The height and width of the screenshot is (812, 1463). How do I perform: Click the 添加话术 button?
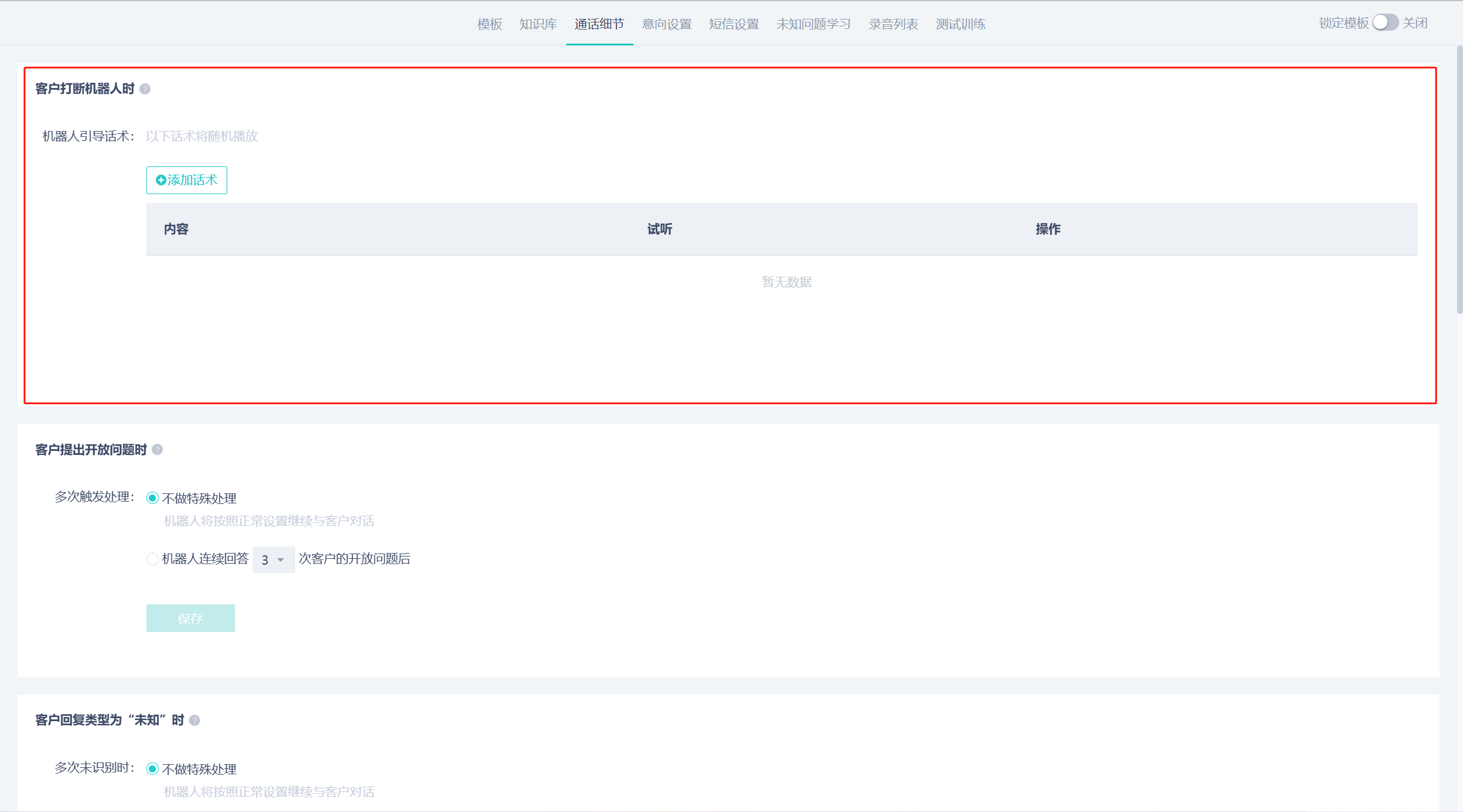(187, 180)
